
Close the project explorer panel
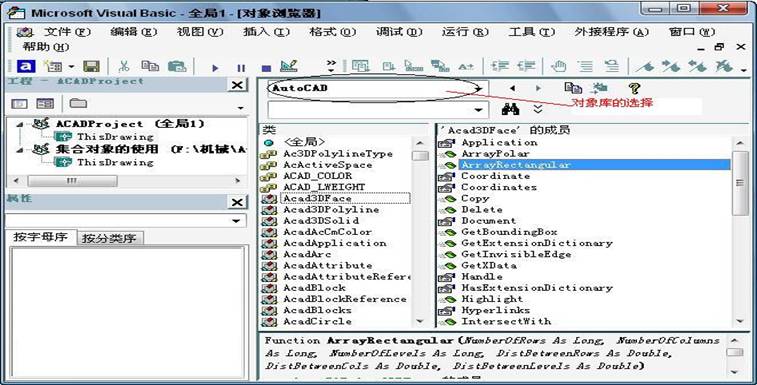pos(237,85)
